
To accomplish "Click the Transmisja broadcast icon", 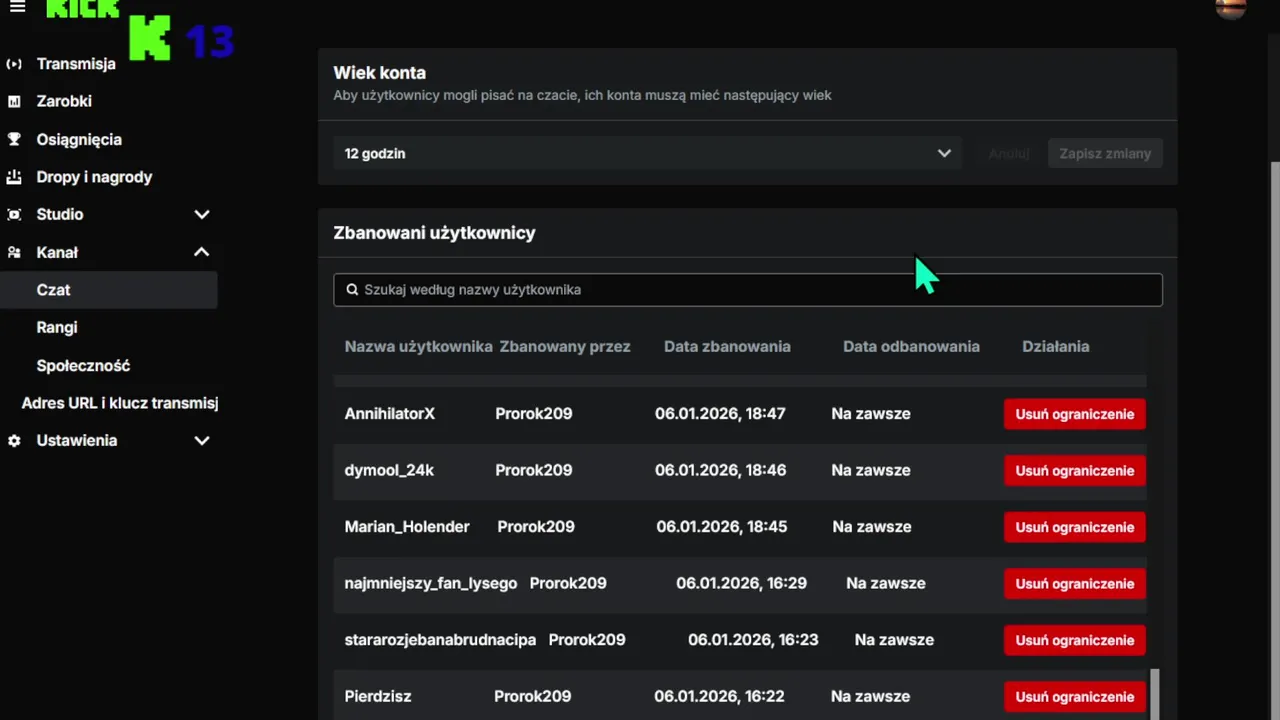I will 14,64.
